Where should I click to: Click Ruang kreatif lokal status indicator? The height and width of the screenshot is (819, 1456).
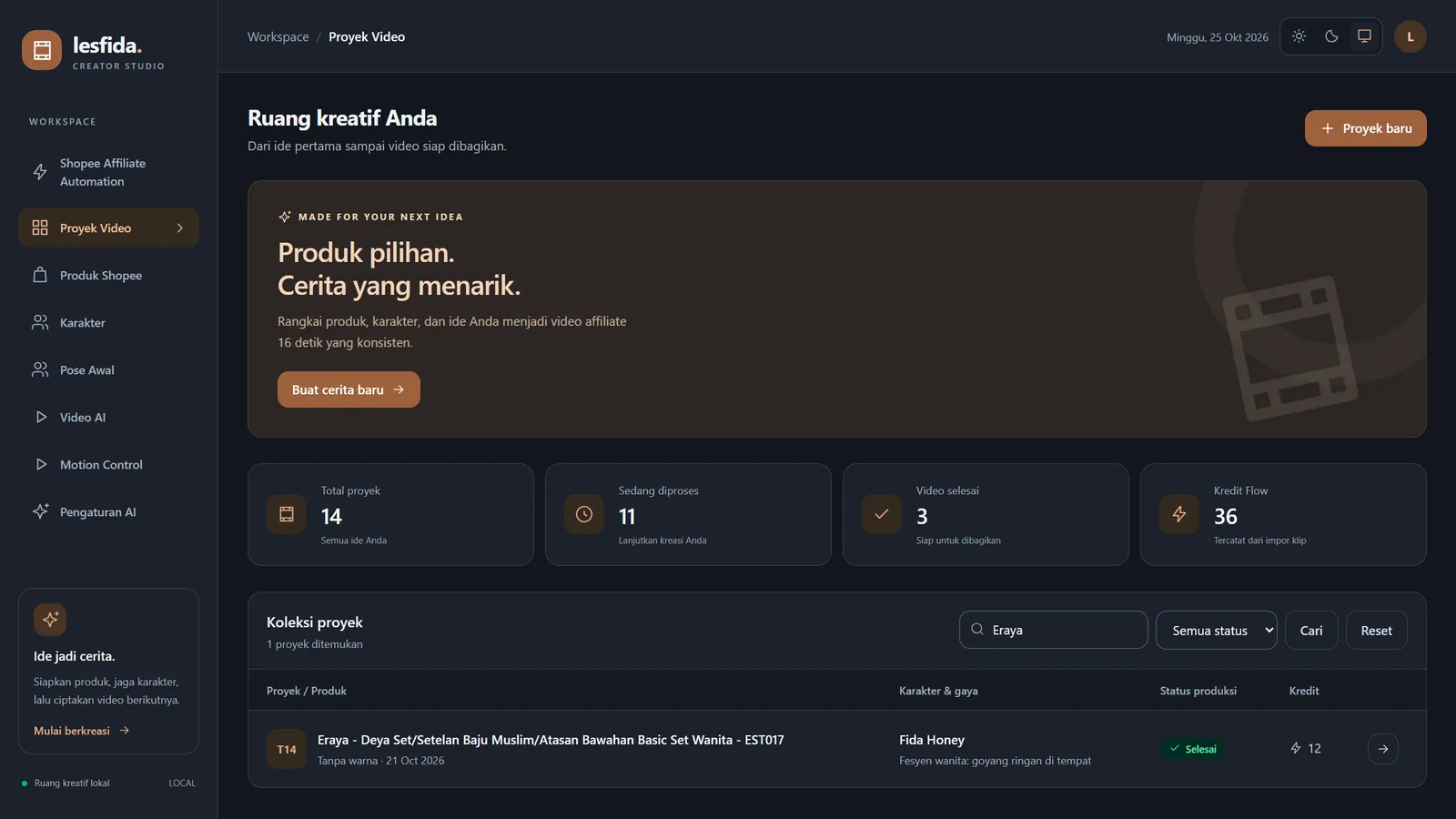(66, 783)
